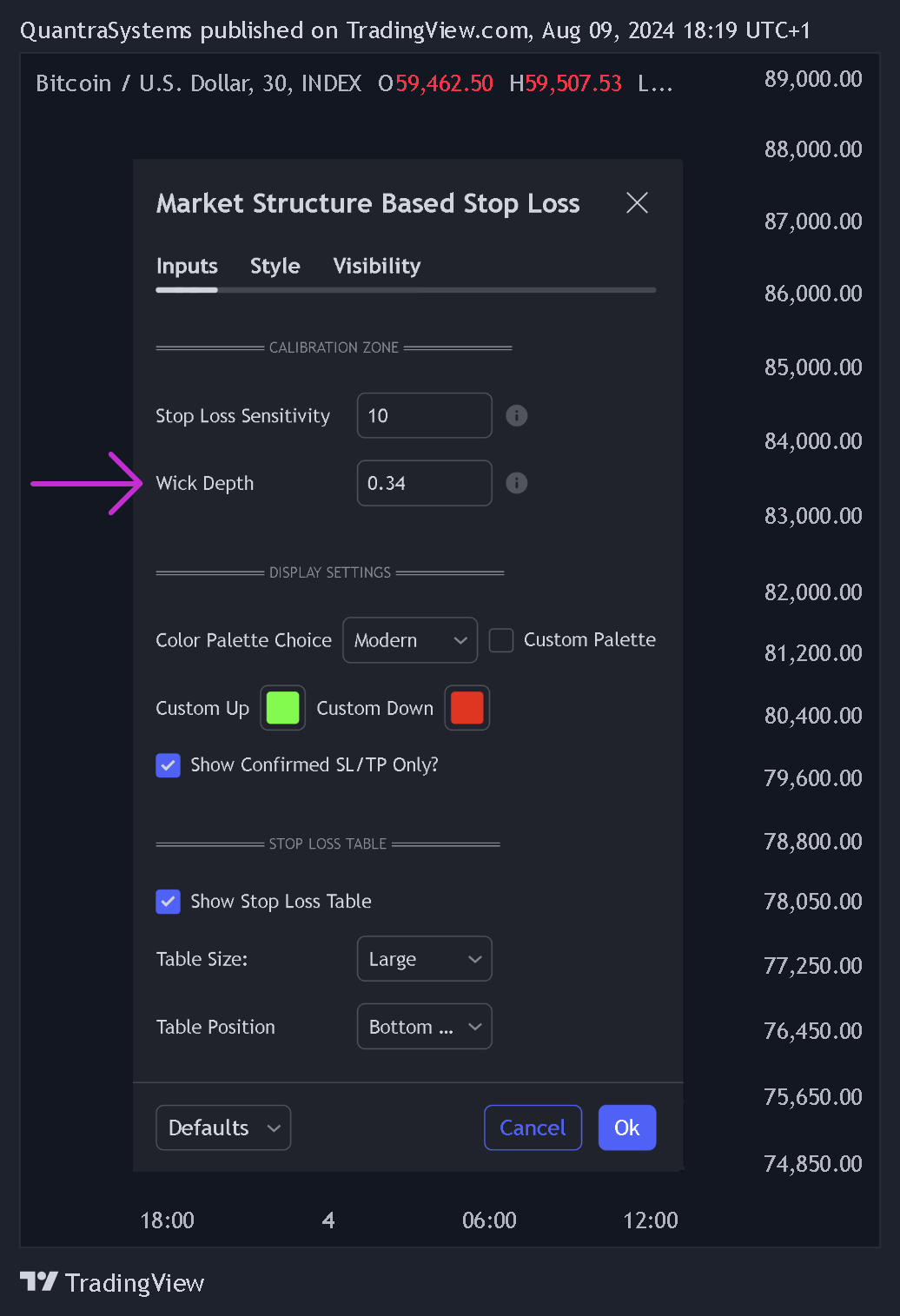
Task: Click the Cancel button
Action: (x=533, y=1128)
